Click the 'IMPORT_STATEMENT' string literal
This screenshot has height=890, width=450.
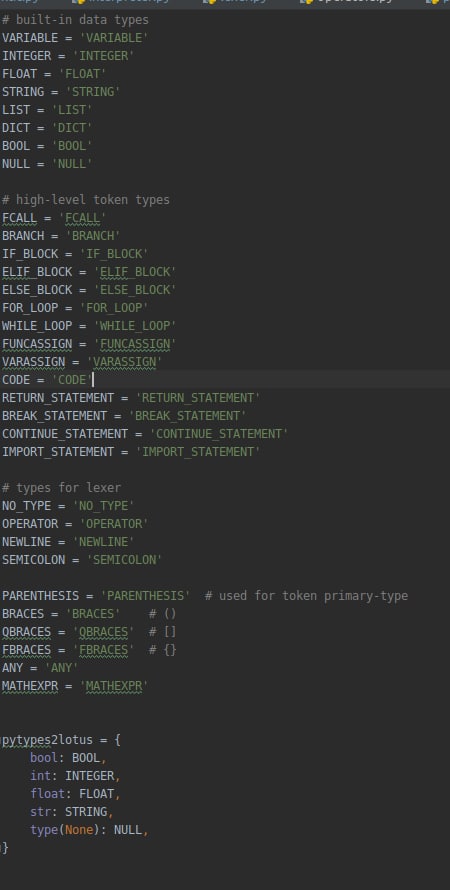tap(198, 452)
